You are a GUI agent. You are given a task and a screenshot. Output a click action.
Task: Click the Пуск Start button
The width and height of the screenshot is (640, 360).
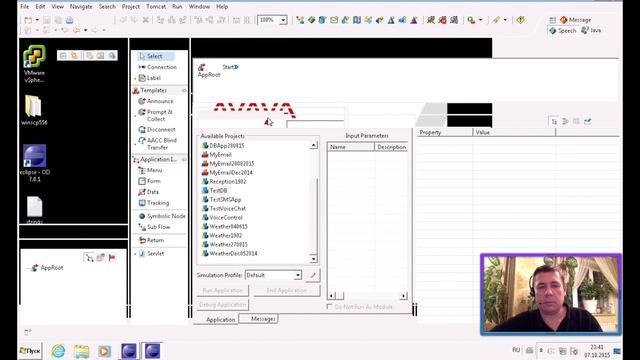click(30, 351)
